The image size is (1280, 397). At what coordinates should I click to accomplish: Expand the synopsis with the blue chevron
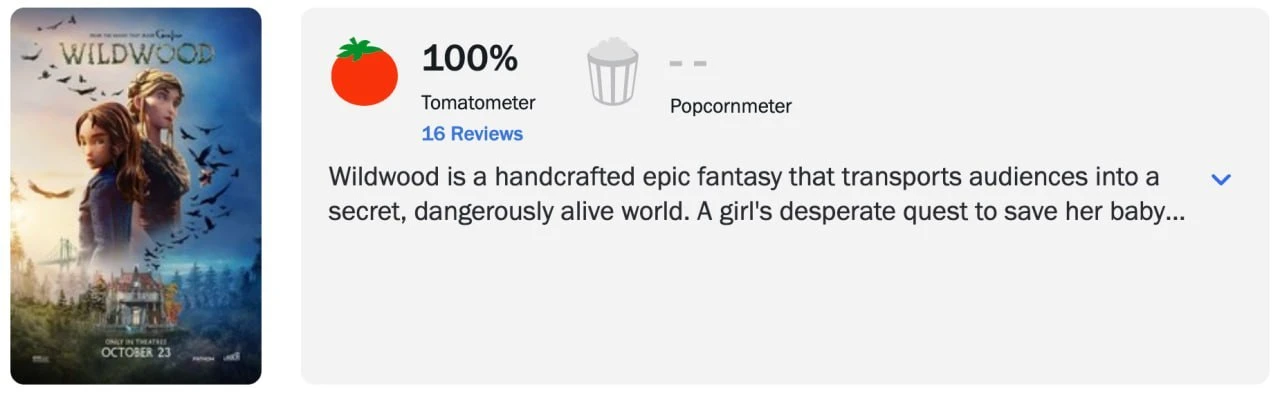point(1221,179)
